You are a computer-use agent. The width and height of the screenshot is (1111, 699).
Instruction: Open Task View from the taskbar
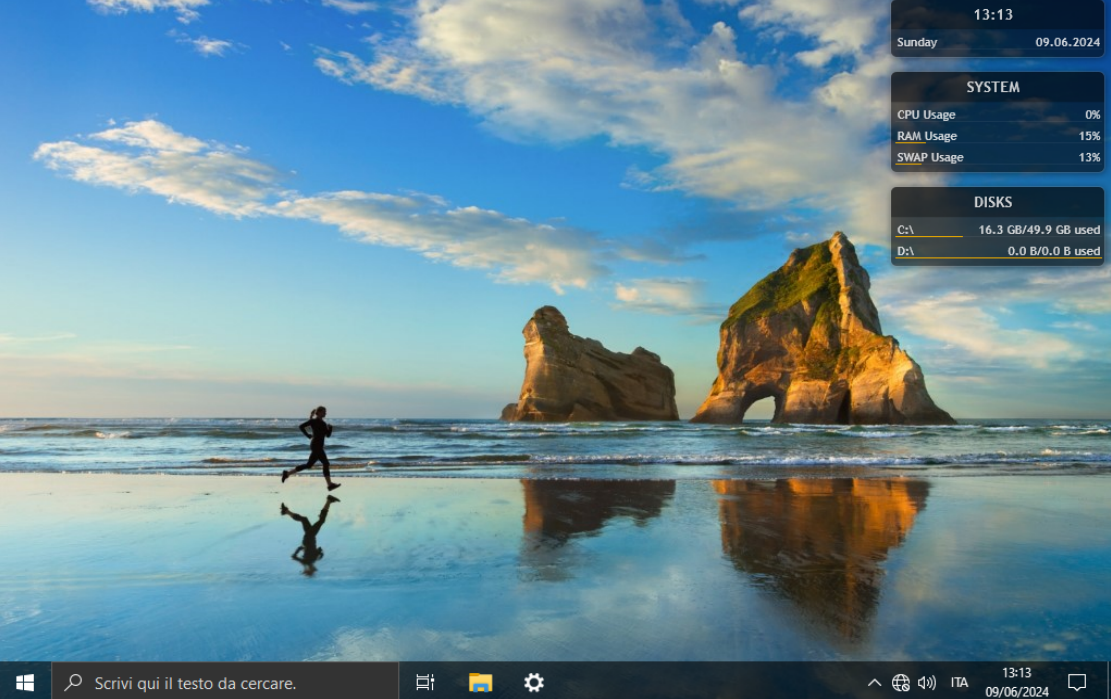425,682
